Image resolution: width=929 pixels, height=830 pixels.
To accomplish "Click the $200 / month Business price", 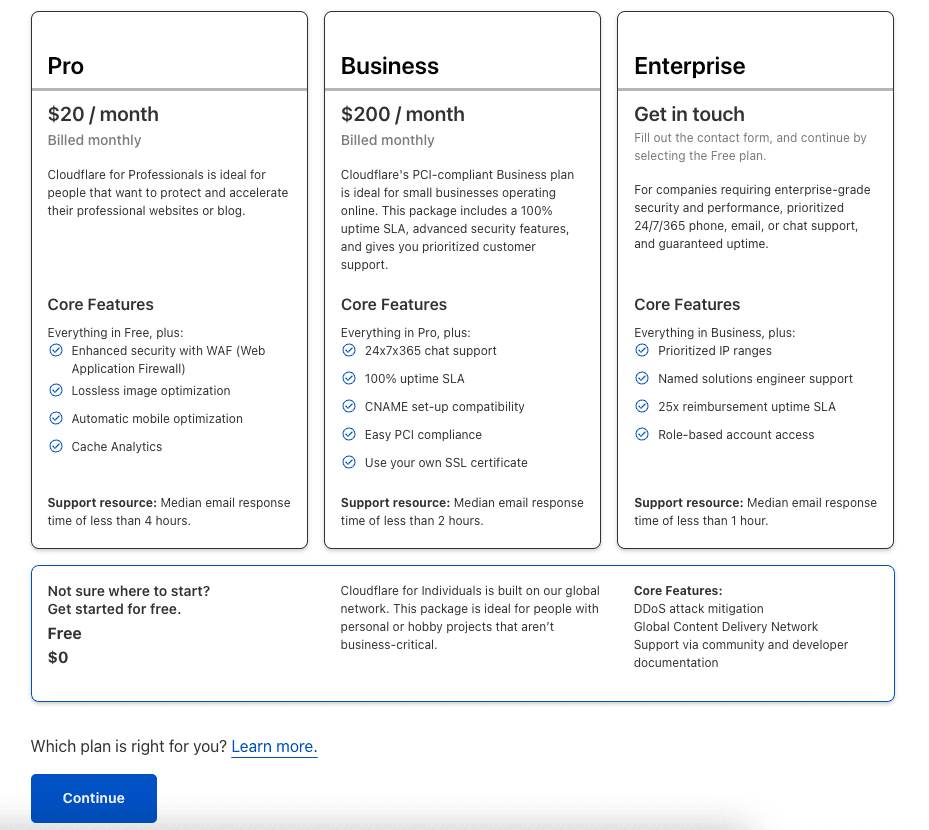I will [x=403, y=114].
